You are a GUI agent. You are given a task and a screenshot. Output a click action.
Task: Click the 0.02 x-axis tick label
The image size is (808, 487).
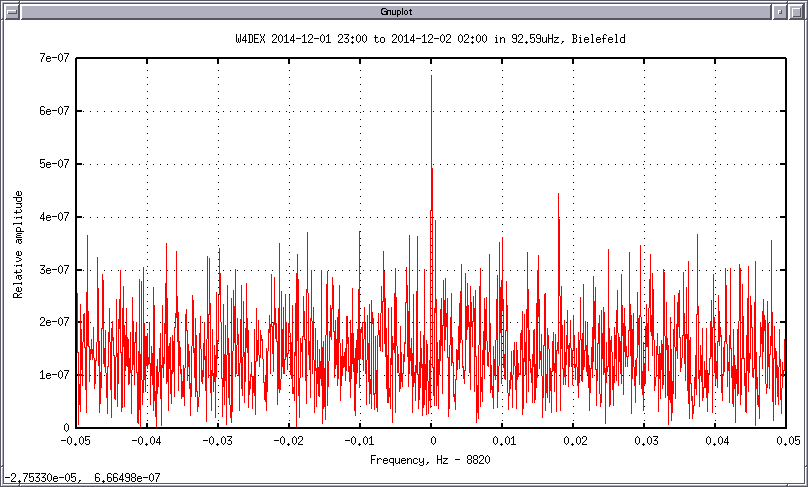pyautogui.click(x=574, y=440)
